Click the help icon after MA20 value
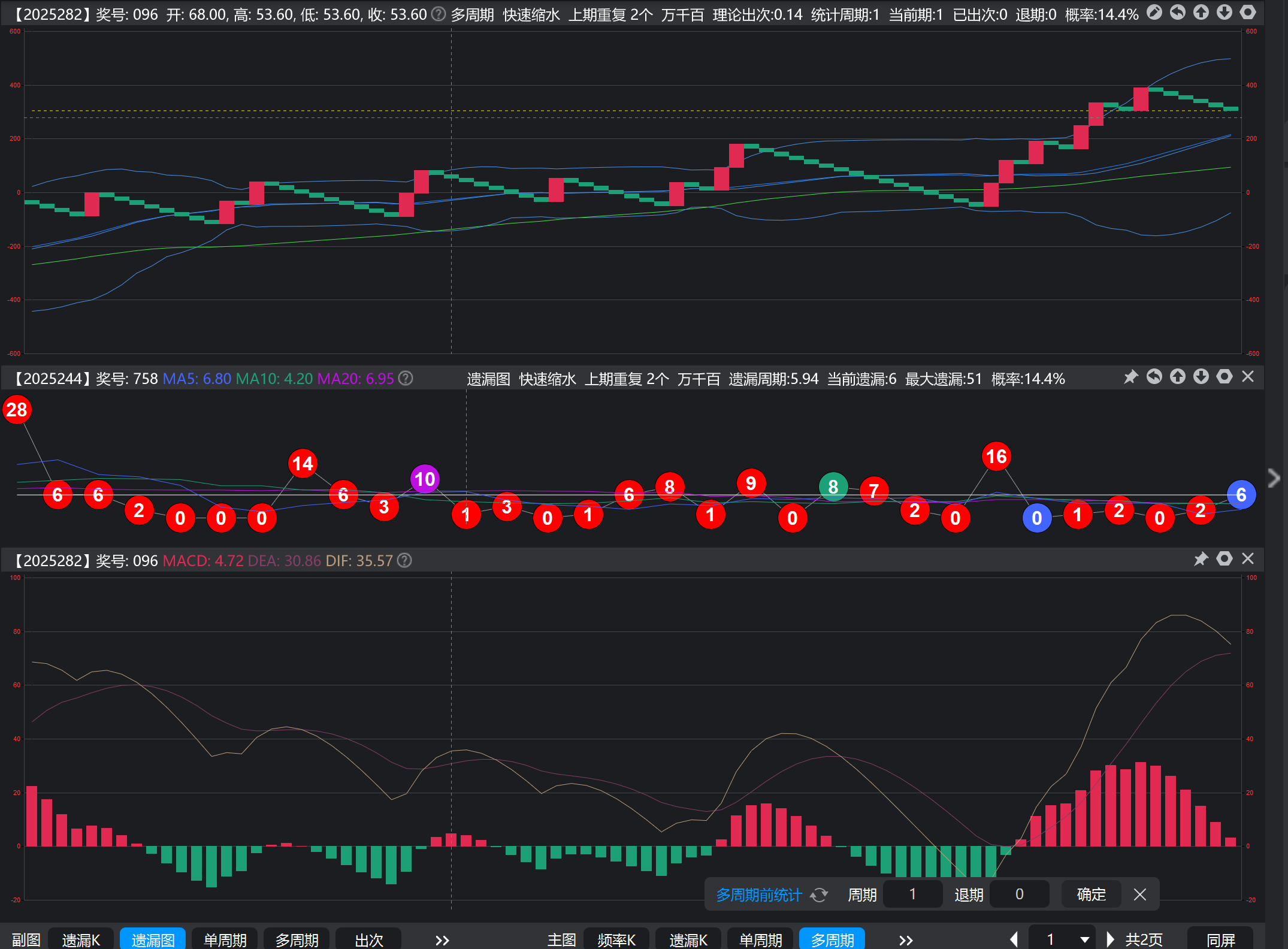 406,379
